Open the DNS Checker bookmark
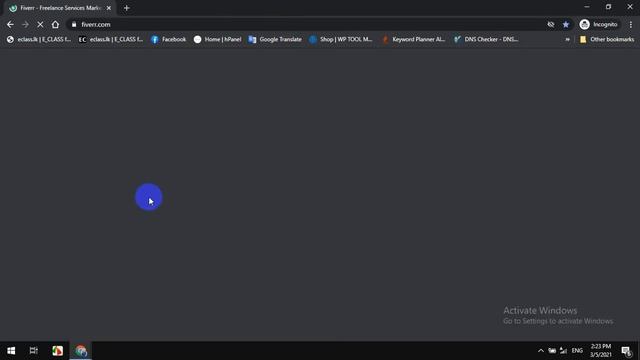The height and width of the screenshot is (360, 640). click(x=486, y=39)
